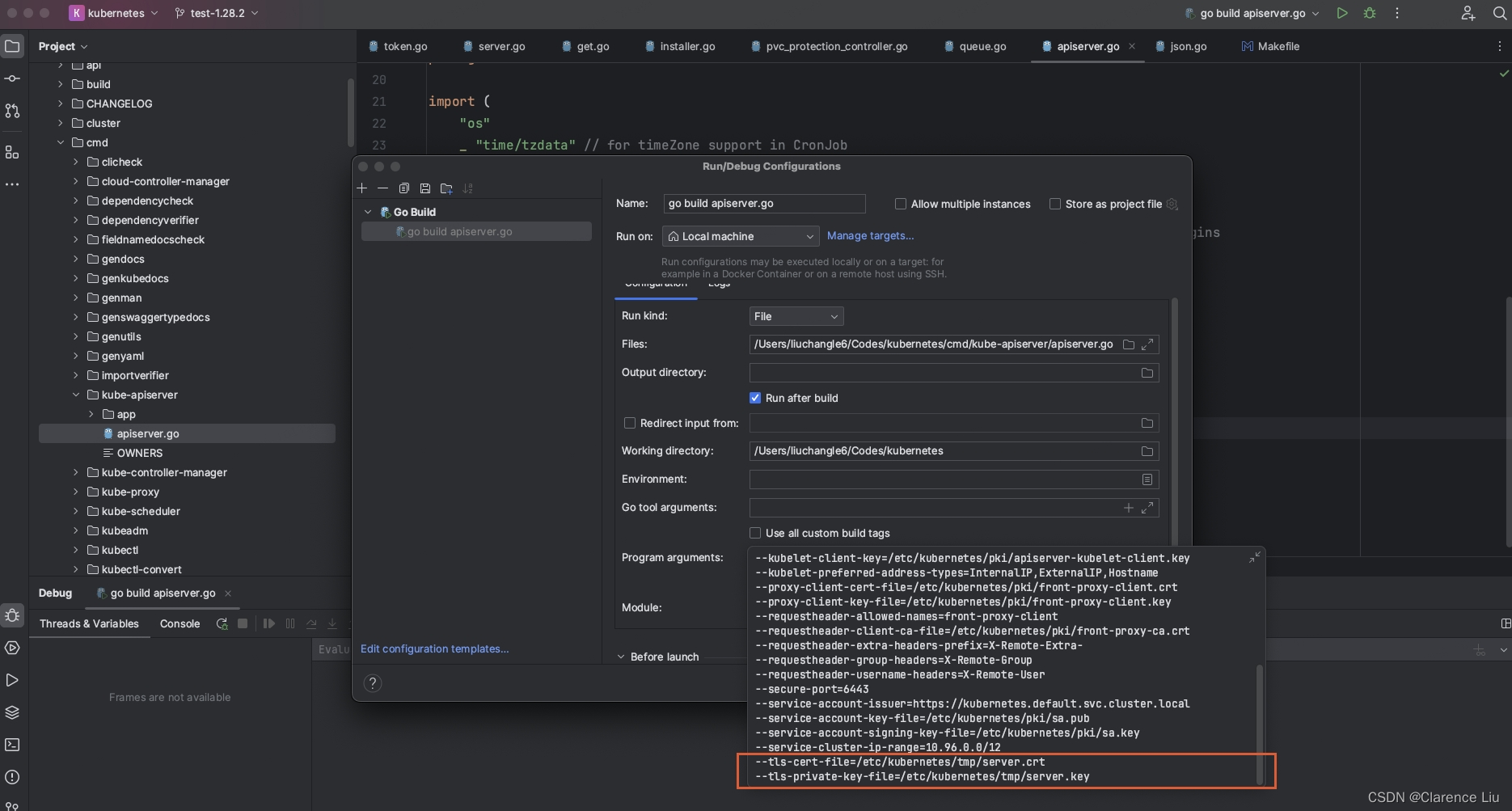Expand the kubeadm folder
Viewport: 1512px width, 811px height.
[x=76, y=530]
